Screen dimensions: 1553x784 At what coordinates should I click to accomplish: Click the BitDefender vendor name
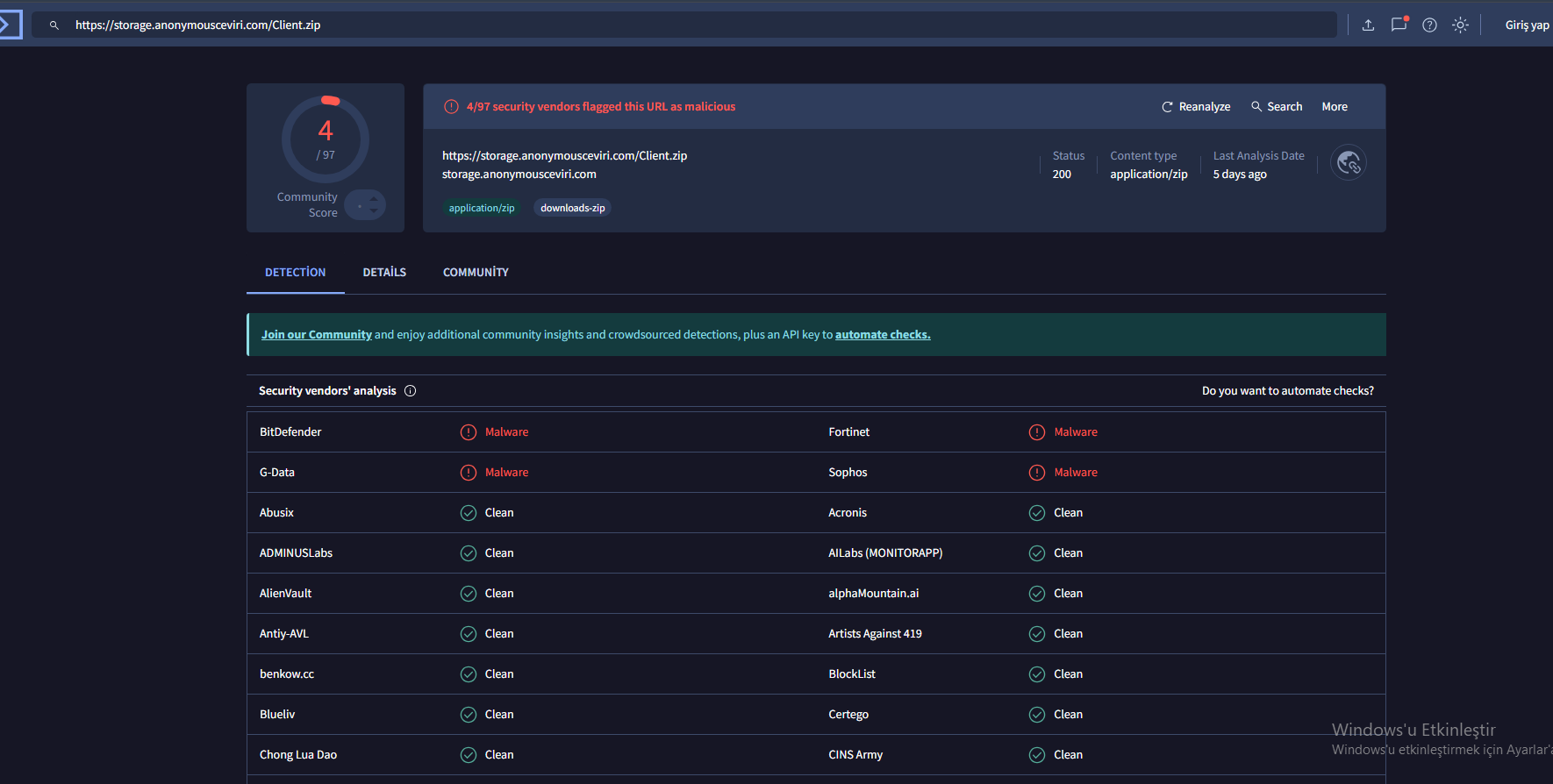[290, 432]
